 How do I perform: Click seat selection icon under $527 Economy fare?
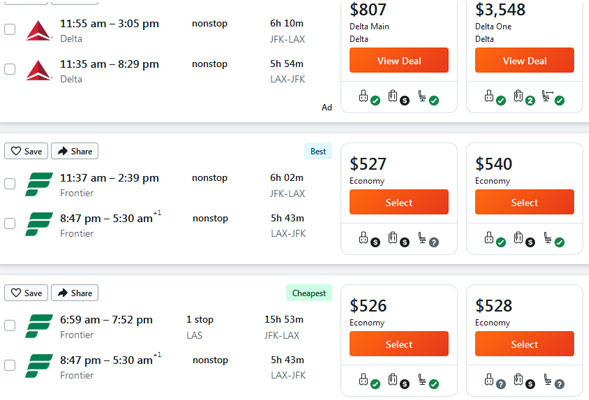422,238
